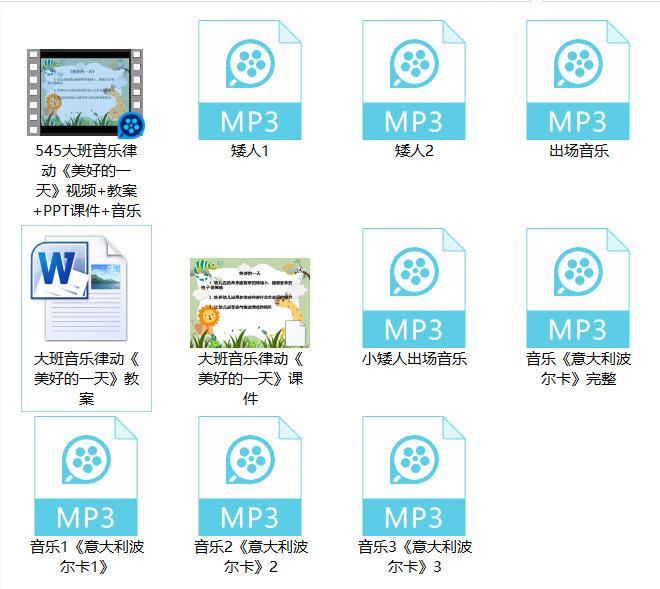Image resolution: width=660 pixels, height=589 pixels.
Task: Click the file name 矮人2
Action: click(414, 151)
